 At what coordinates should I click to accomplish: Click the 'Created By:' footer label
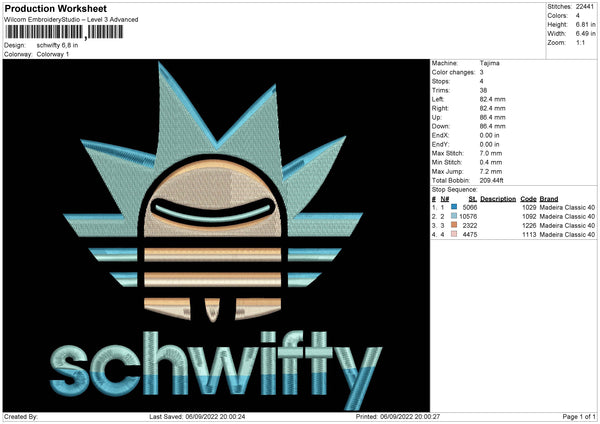click(21, 416)
